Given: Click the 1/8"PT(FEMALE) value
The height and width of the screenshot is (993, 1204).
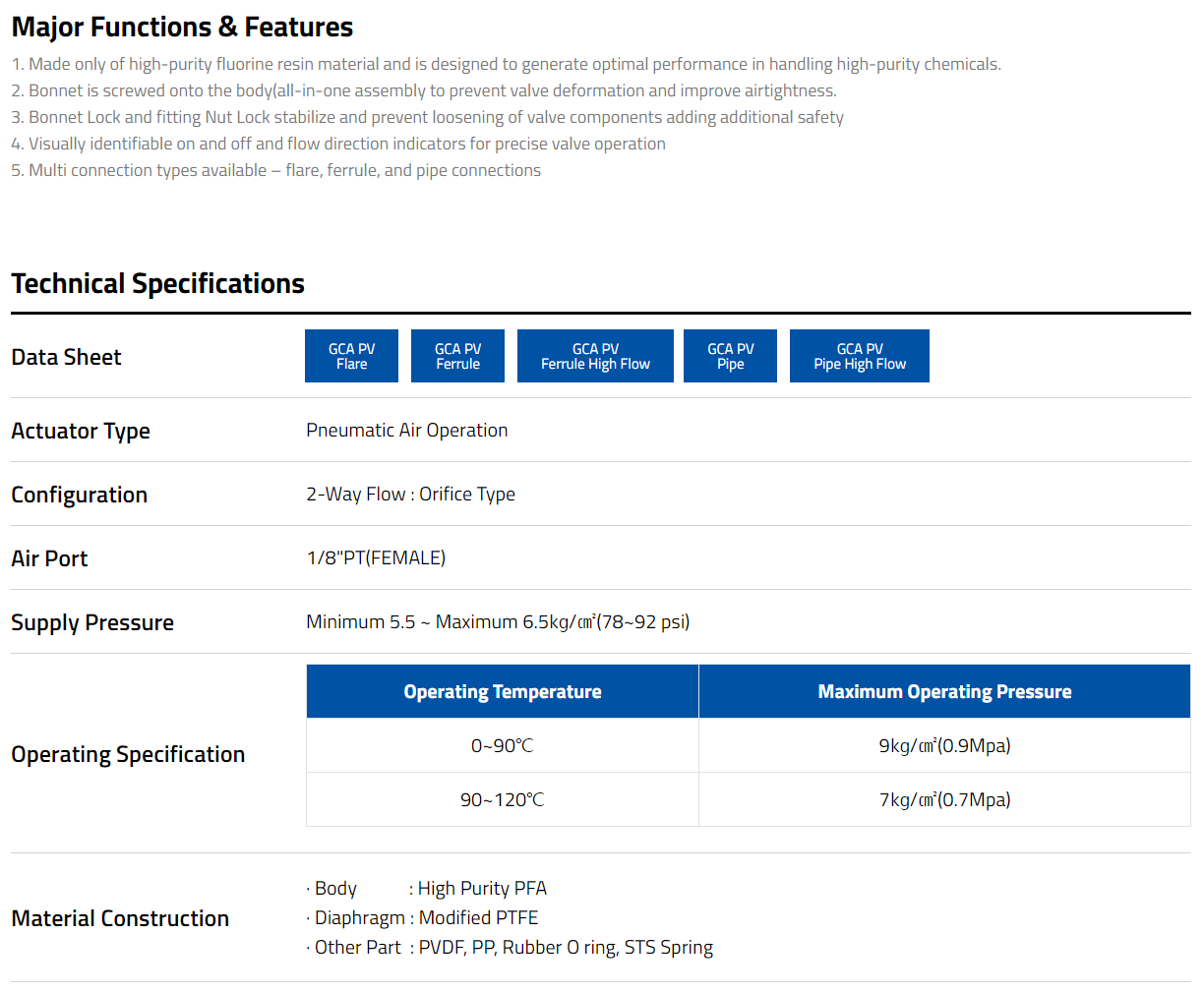Looking at the screenshot, I should coord(376,557).
